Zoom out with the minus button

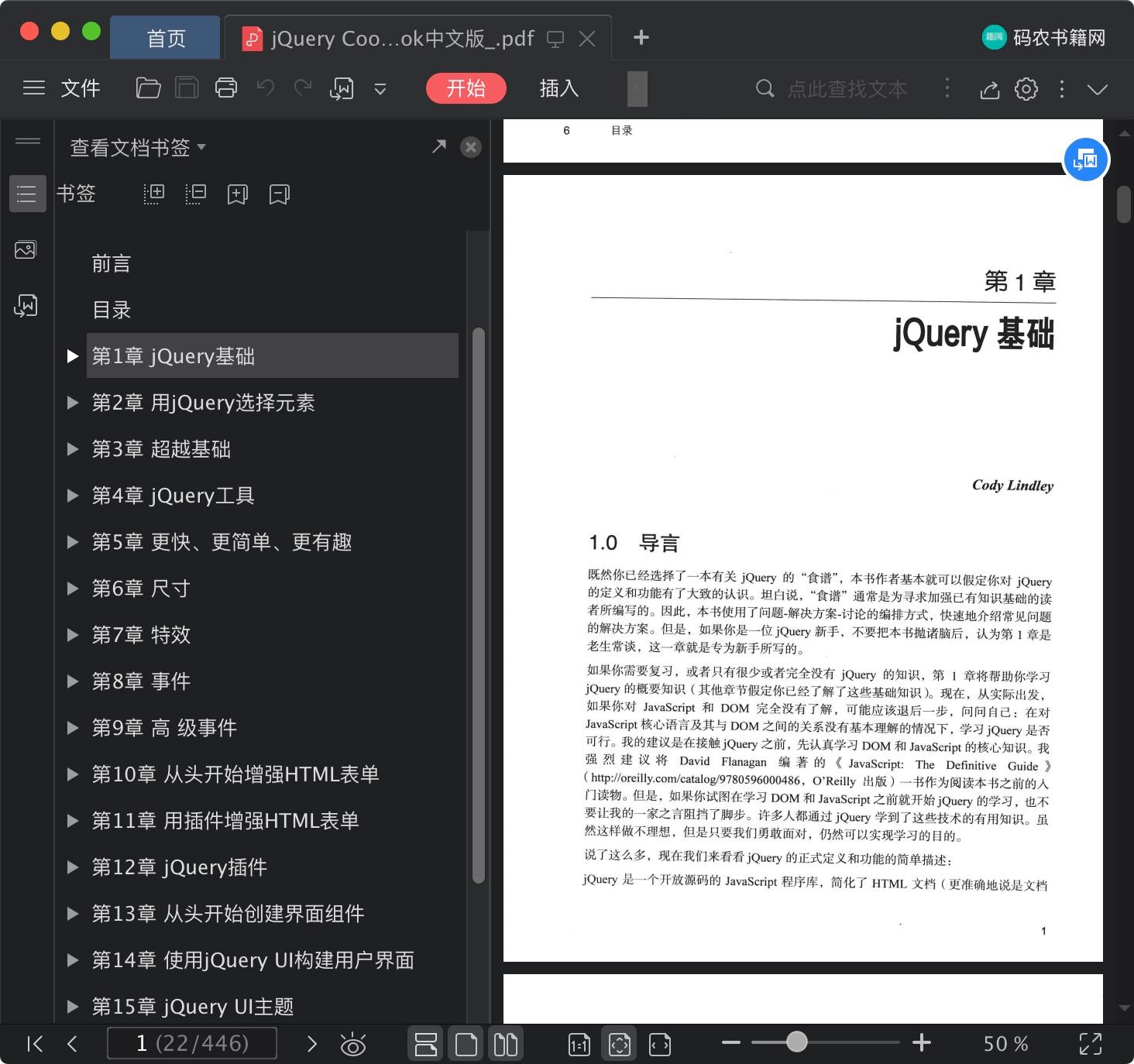tap(731, 1042)
